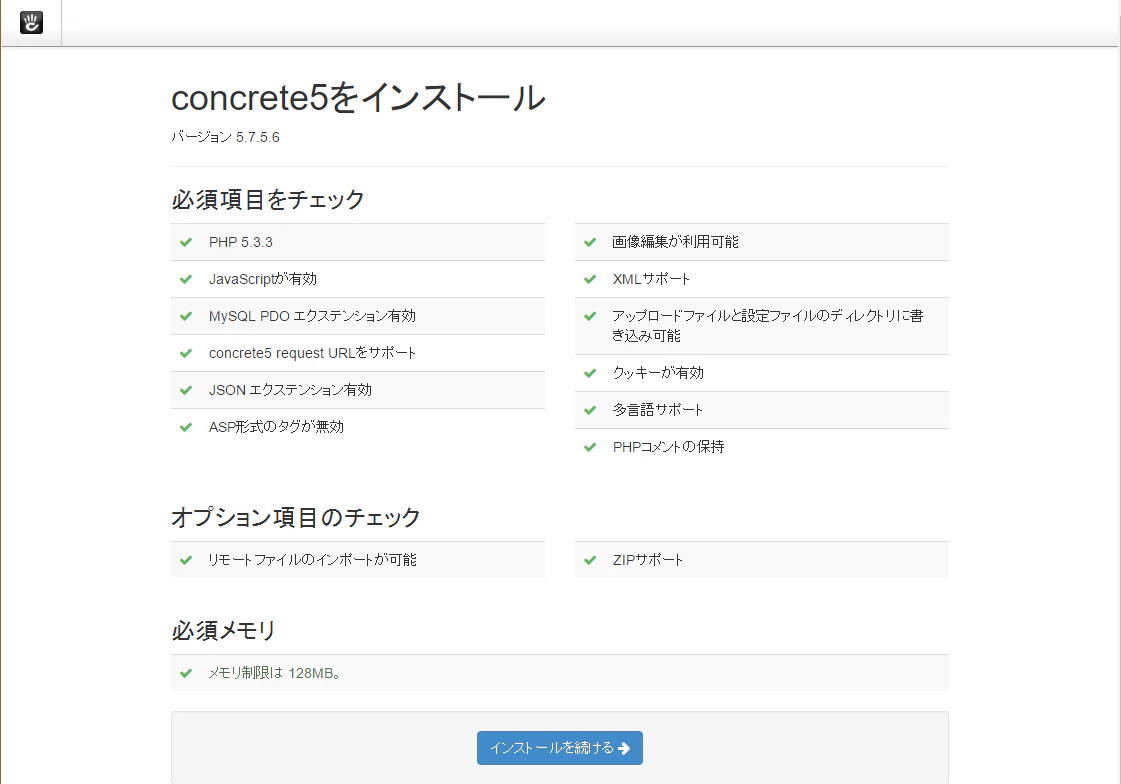
Task: Click the バージョン 5.7.5.6 version text
Action: [x=226, y=137]
